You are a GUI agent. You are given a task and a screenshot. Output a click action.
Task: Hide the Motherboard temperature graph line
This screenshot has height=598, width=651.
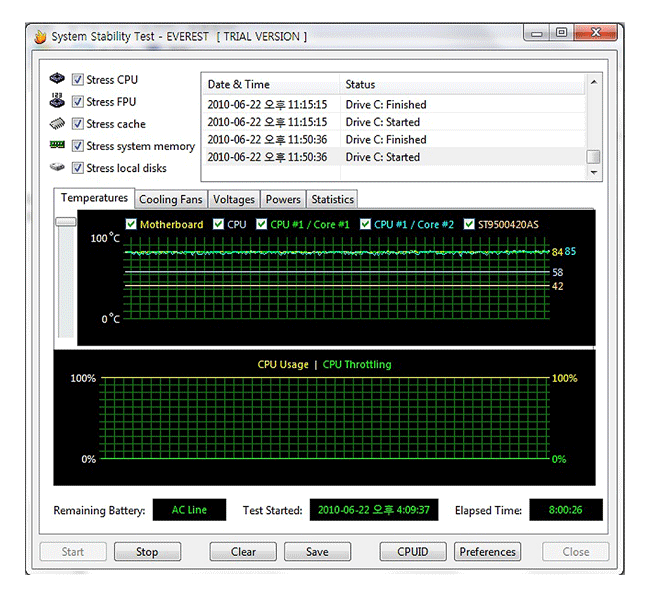(131, 224)
